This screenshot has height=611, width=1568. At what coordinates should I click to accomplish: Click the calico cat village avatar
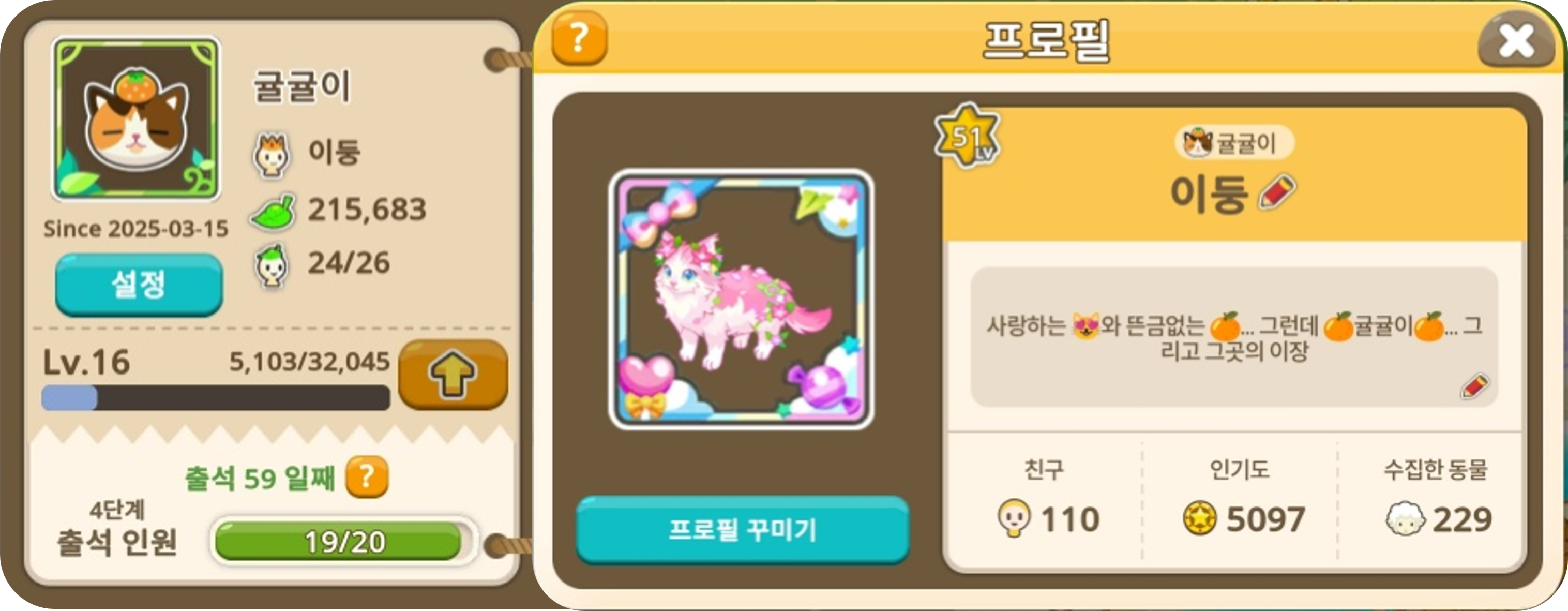tap(137, 120)
